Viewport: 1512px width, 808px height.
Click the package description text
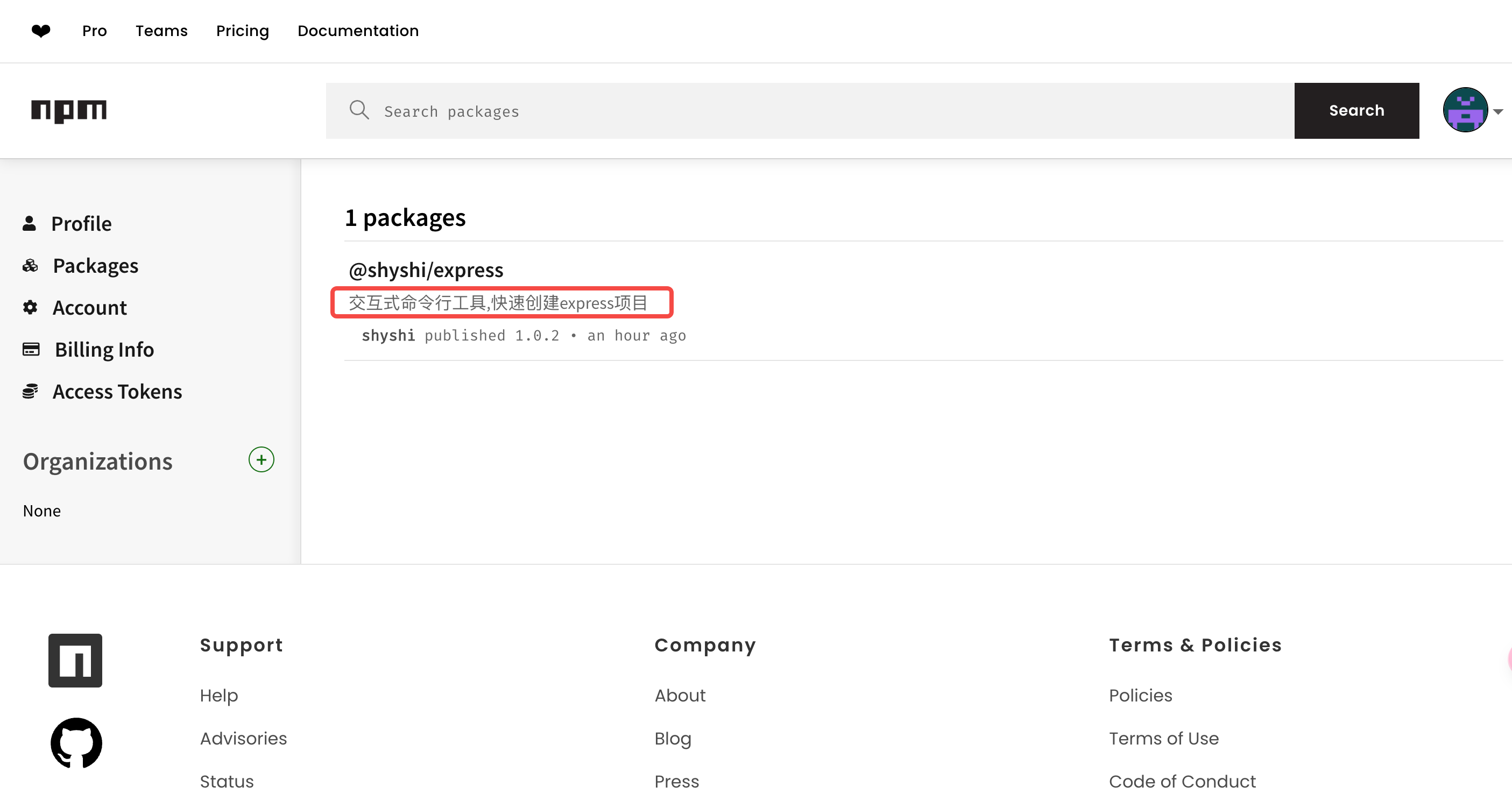[498, 303]
